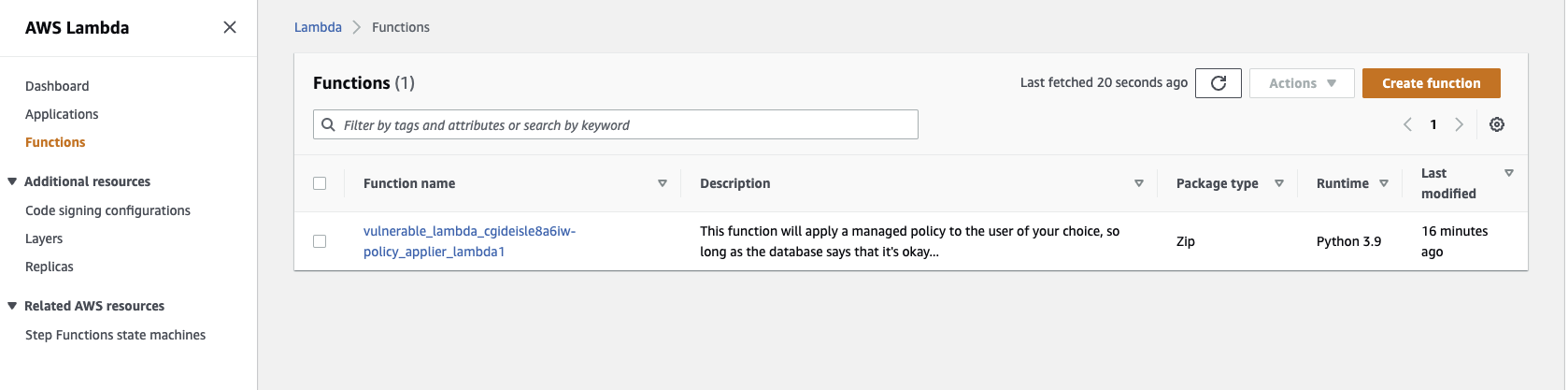Open Replicas in sidebar

click(50, 267)
